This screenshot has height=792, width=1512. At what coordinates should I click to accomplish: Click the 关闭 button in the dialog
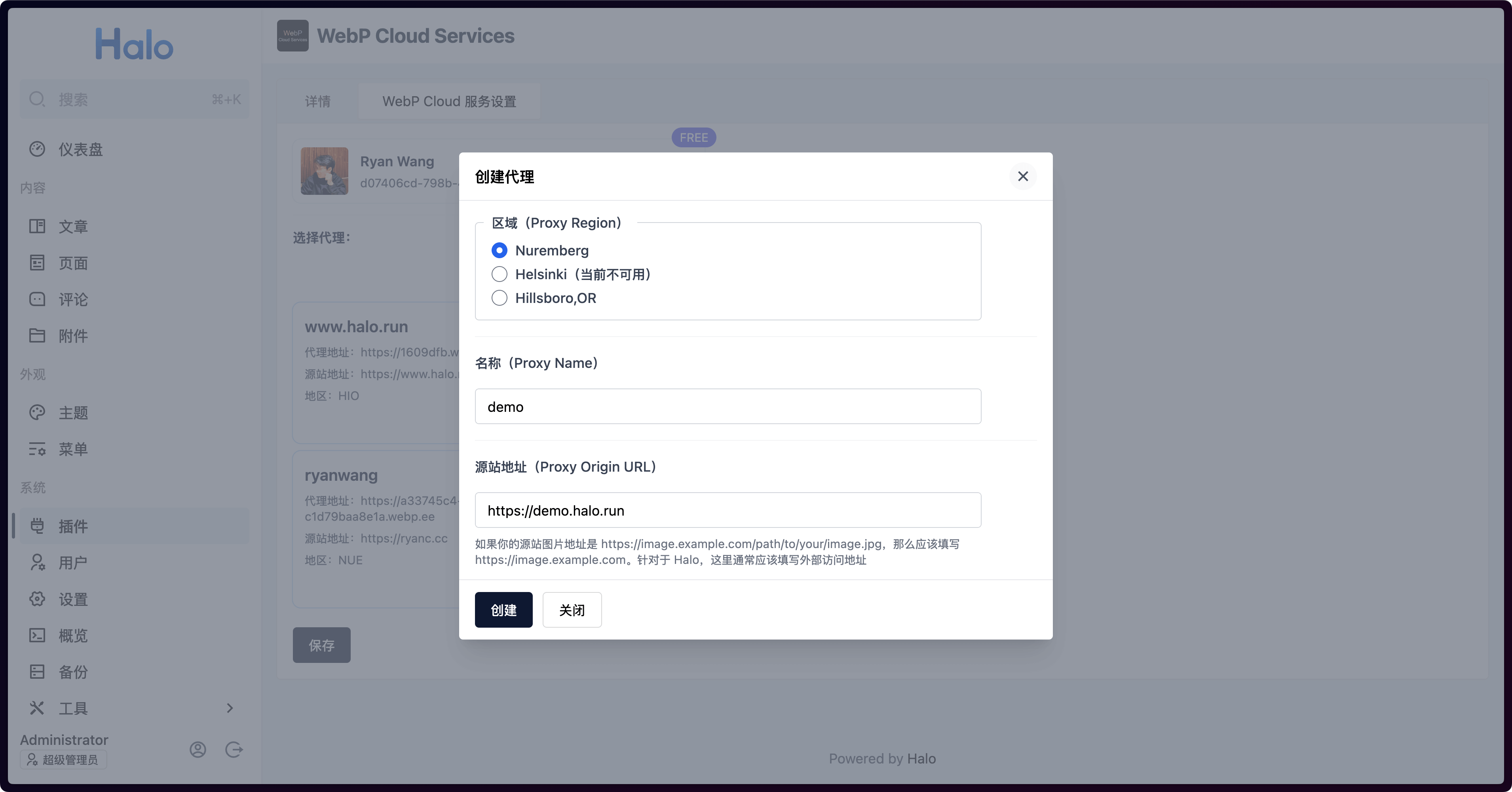tap(572, 610)
